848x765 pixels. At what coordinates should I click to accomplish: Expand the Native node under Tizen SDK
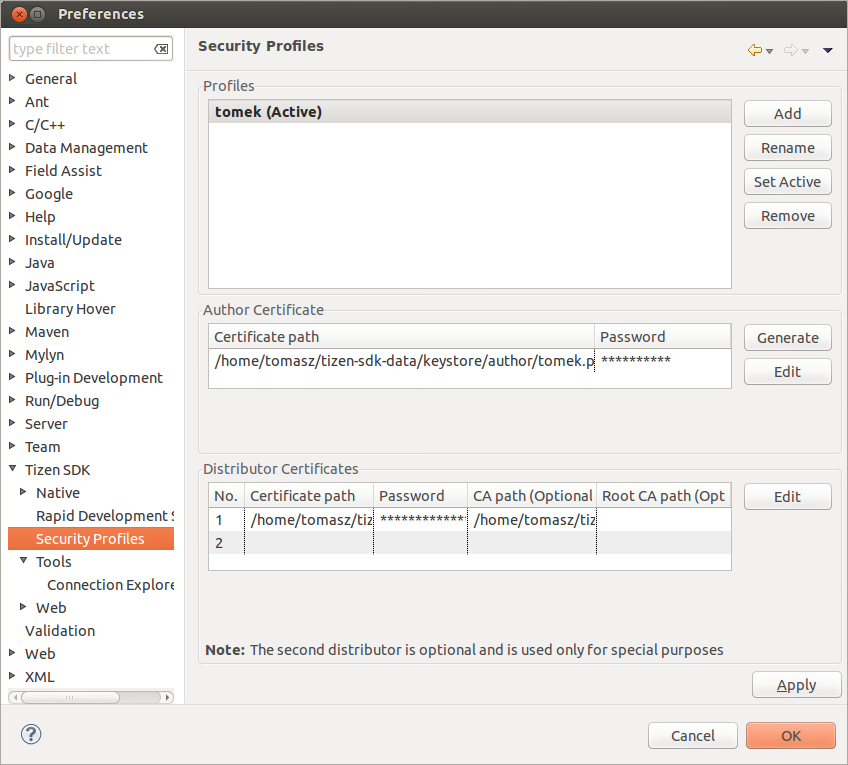(x=24, y=492)
